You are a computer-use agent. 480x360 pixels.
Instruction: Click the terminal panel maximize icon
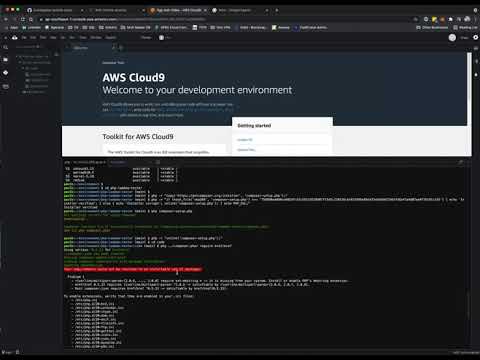point(461,162)
